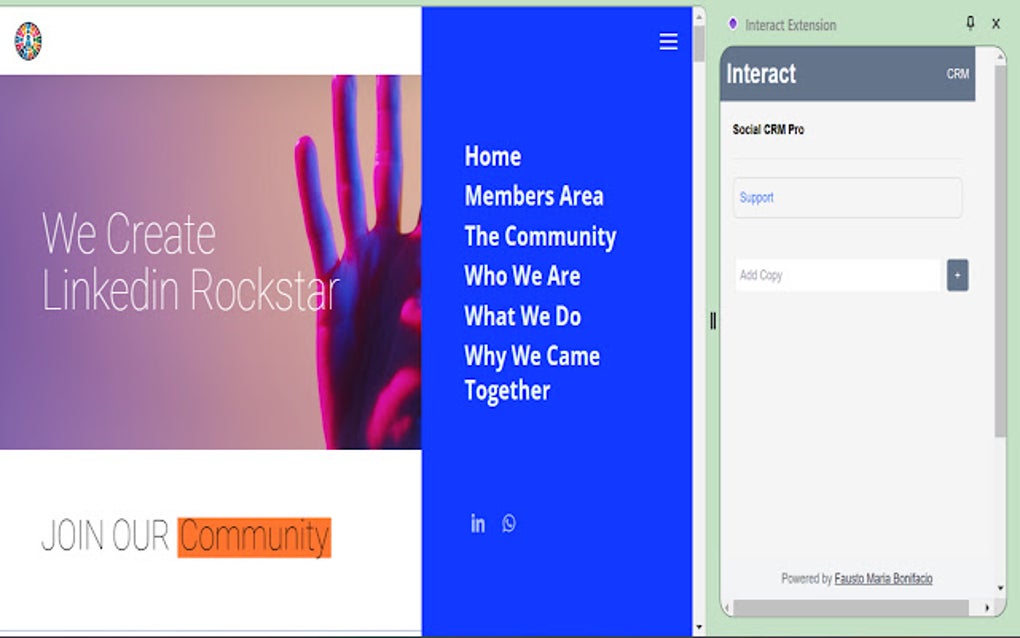Close the Interact Extension panel

pos(996,24)
